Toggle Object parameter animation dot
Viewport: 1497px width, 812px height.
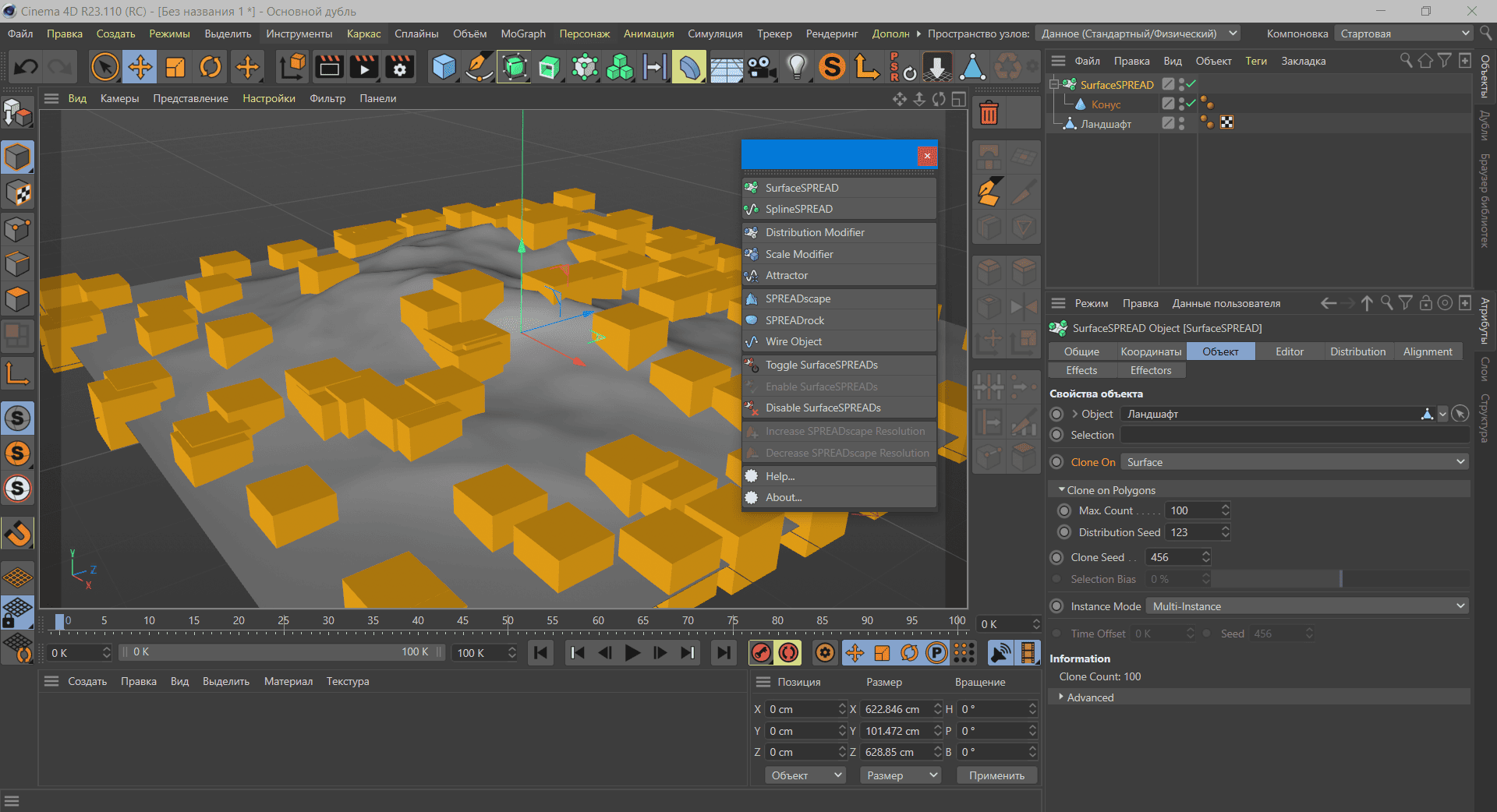pyautogui.click(x=1056, y=414)
